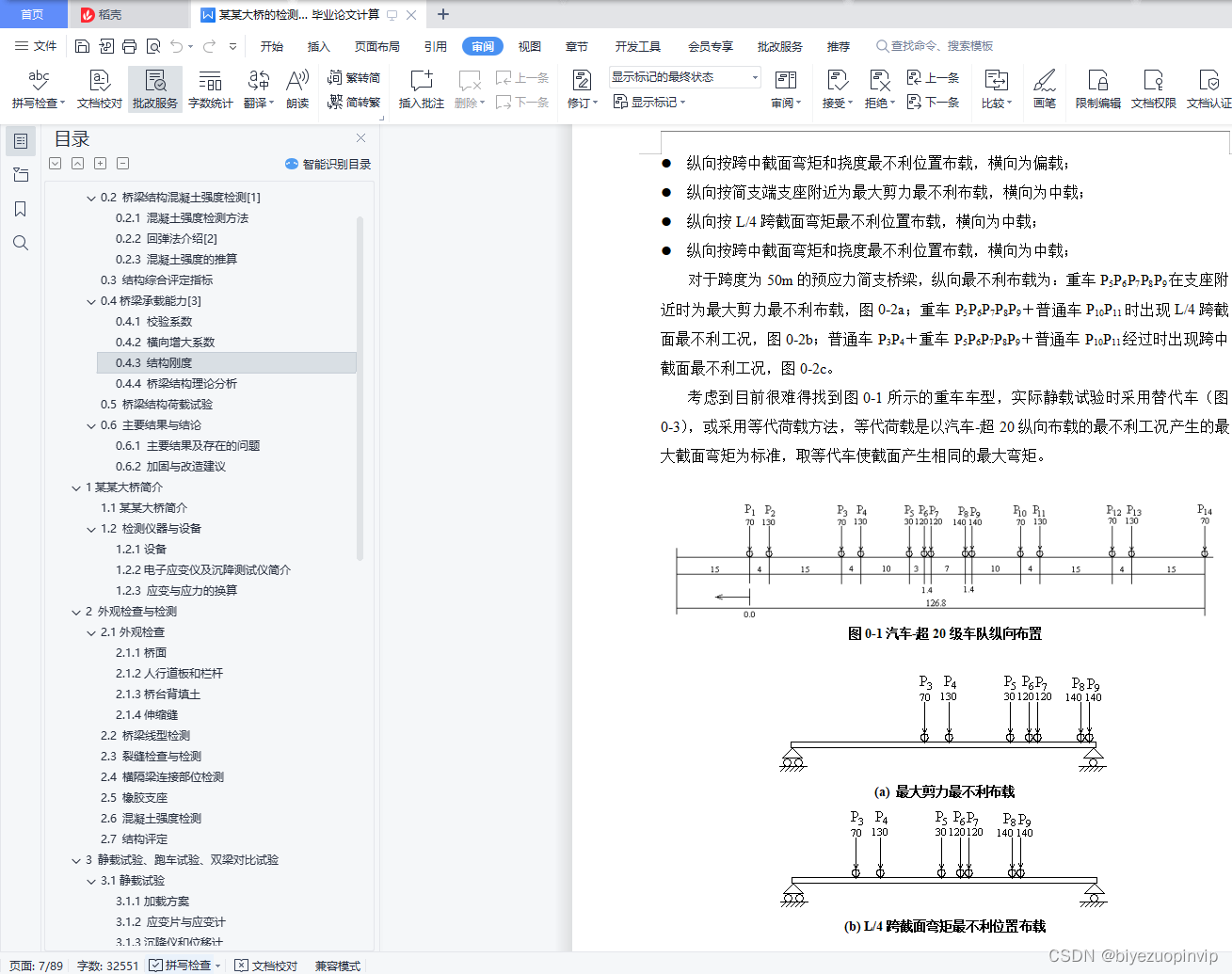Open the outline panel icon in sidebar
The width and height of the screenshot is (1232, 974).
point(21,141)
